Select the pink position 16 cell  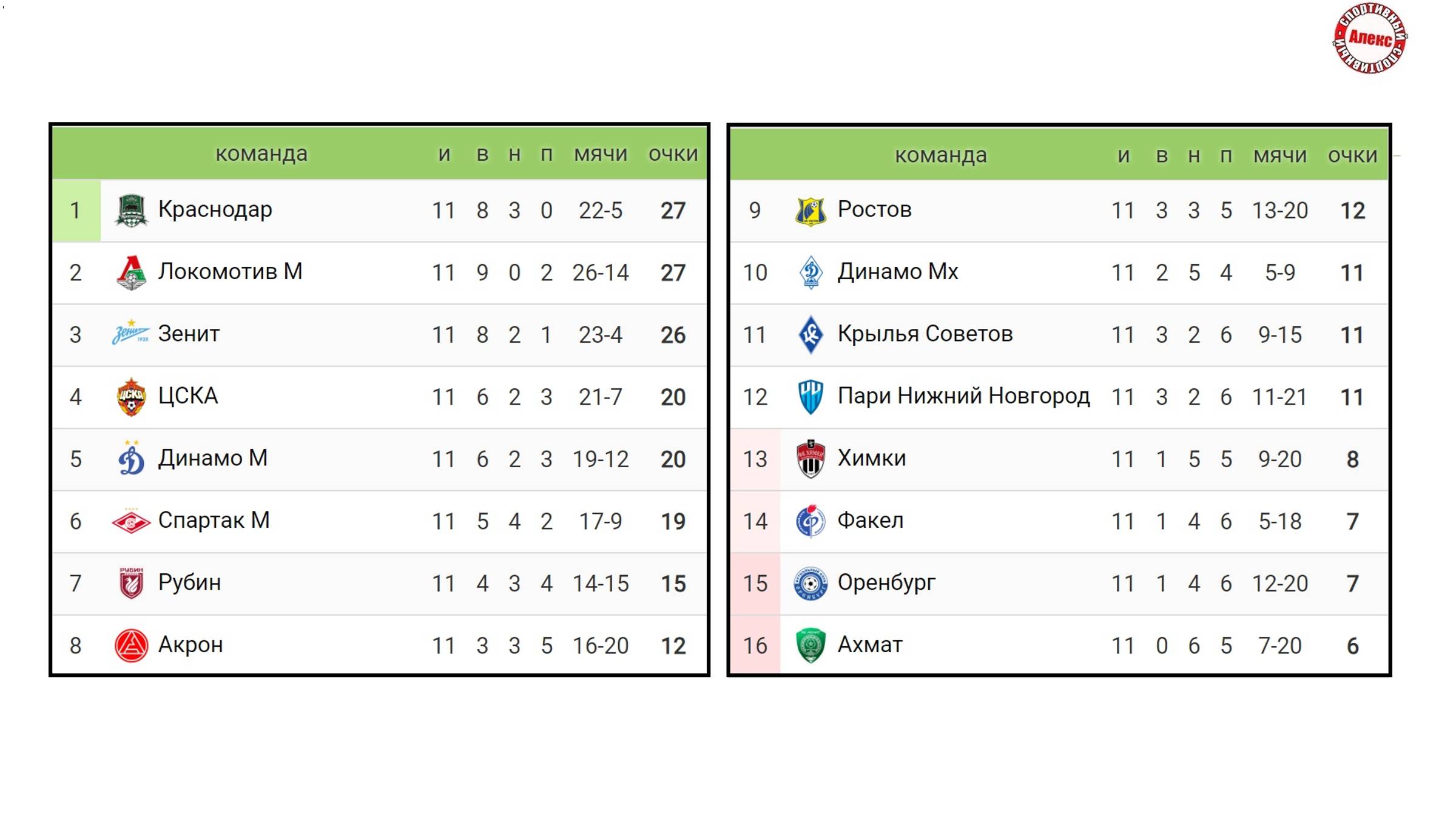(x=755, y=645)
